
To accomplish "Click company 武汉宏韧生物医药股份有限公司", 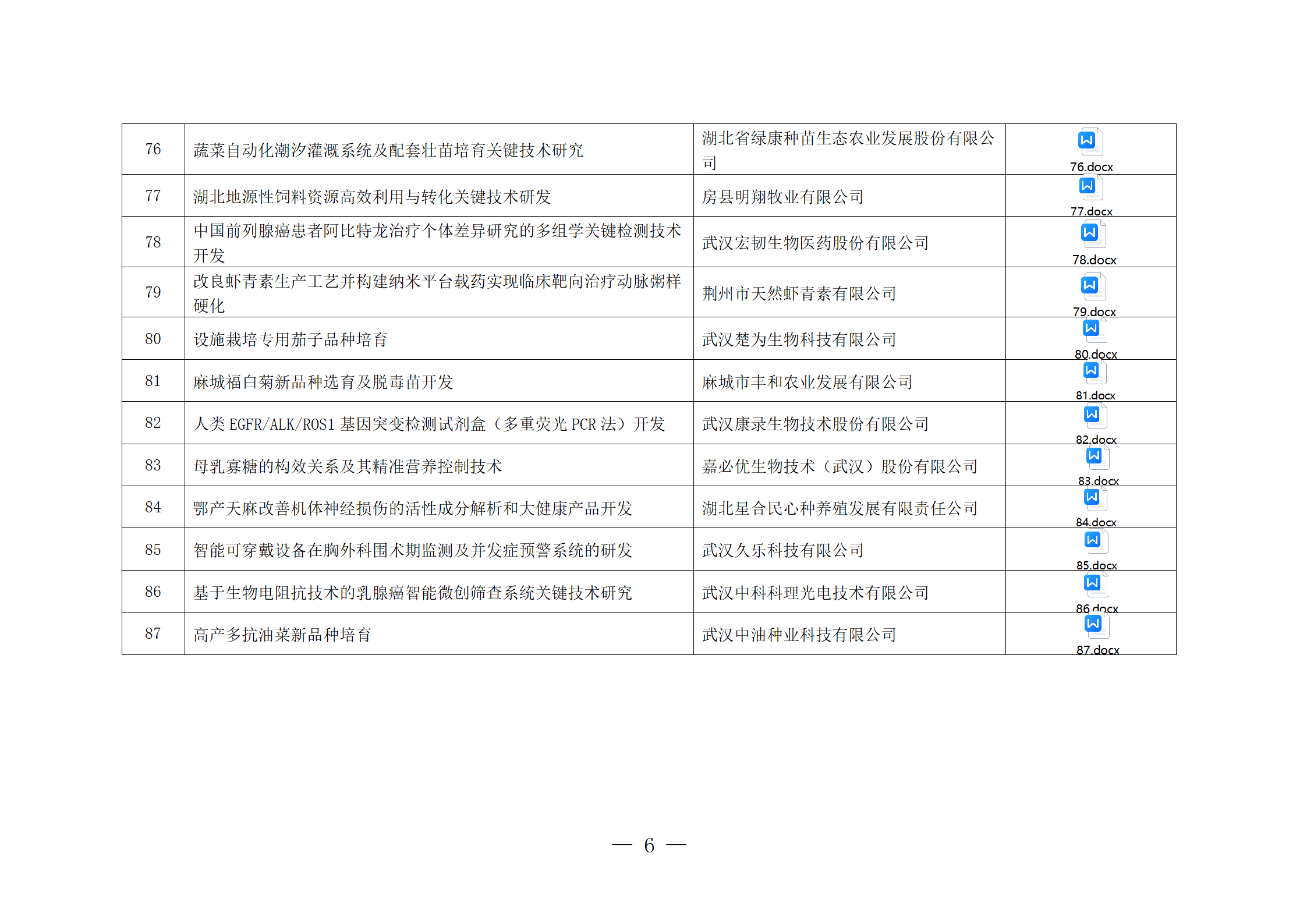I will point(816,243).
